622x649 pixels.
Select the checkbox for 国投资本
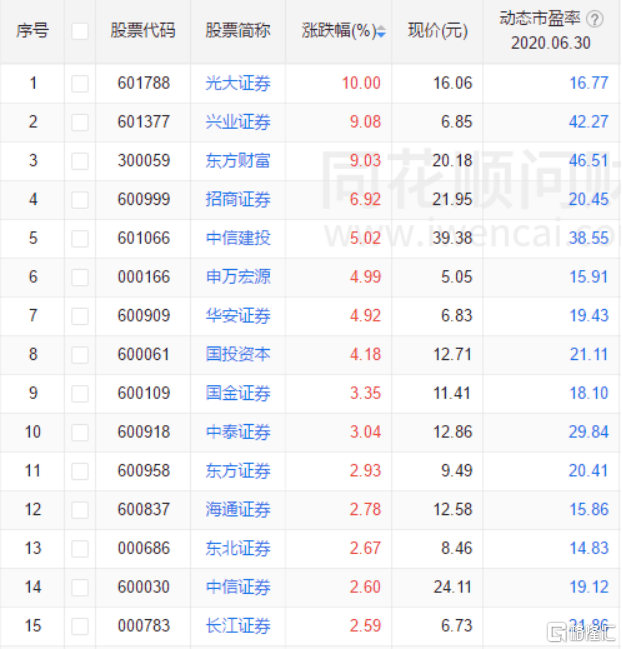[80, 355]
